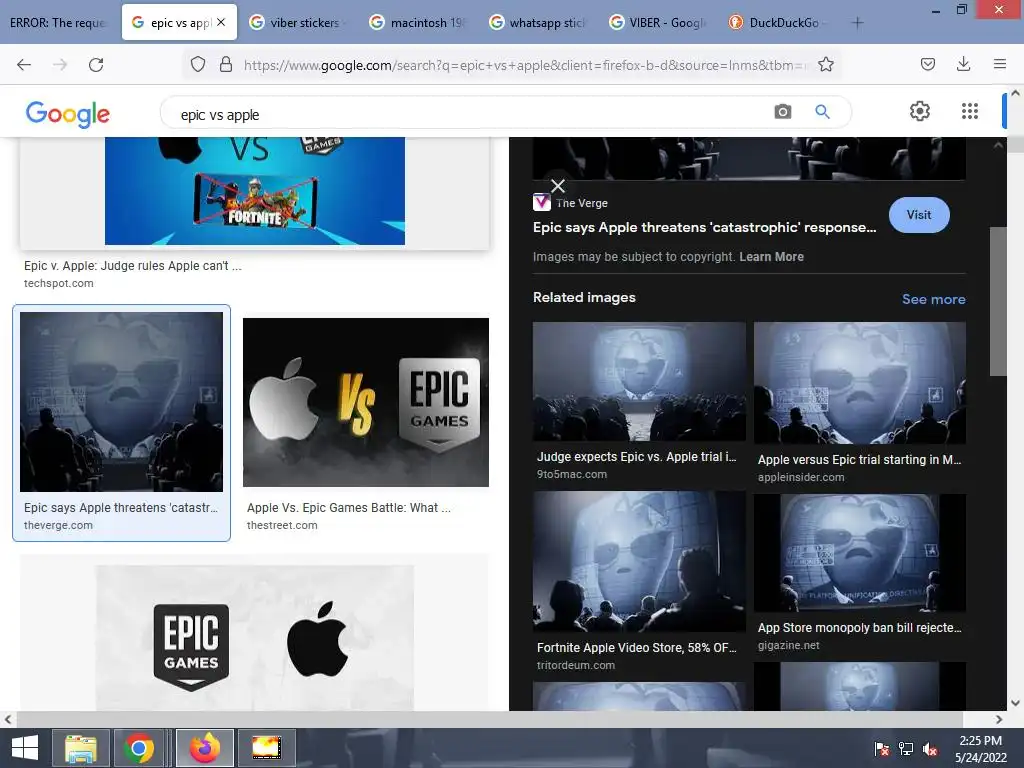This screenshot has height=768, width=1024.
Task: Click See more related images
Action: click(x=933, y=299)
